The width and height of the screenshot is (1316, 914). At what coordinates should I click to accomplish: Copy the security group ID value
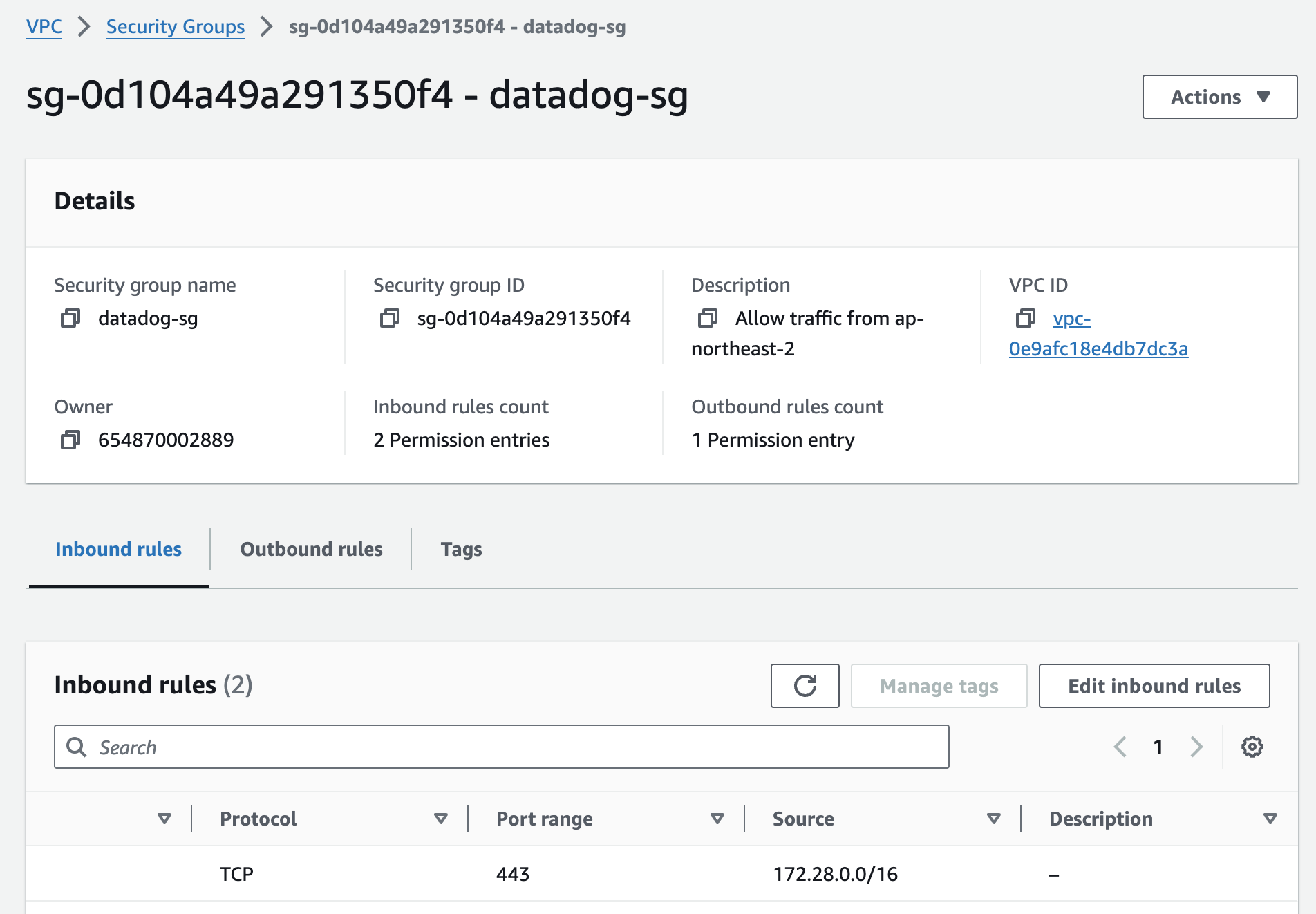[x=390, y=318]
